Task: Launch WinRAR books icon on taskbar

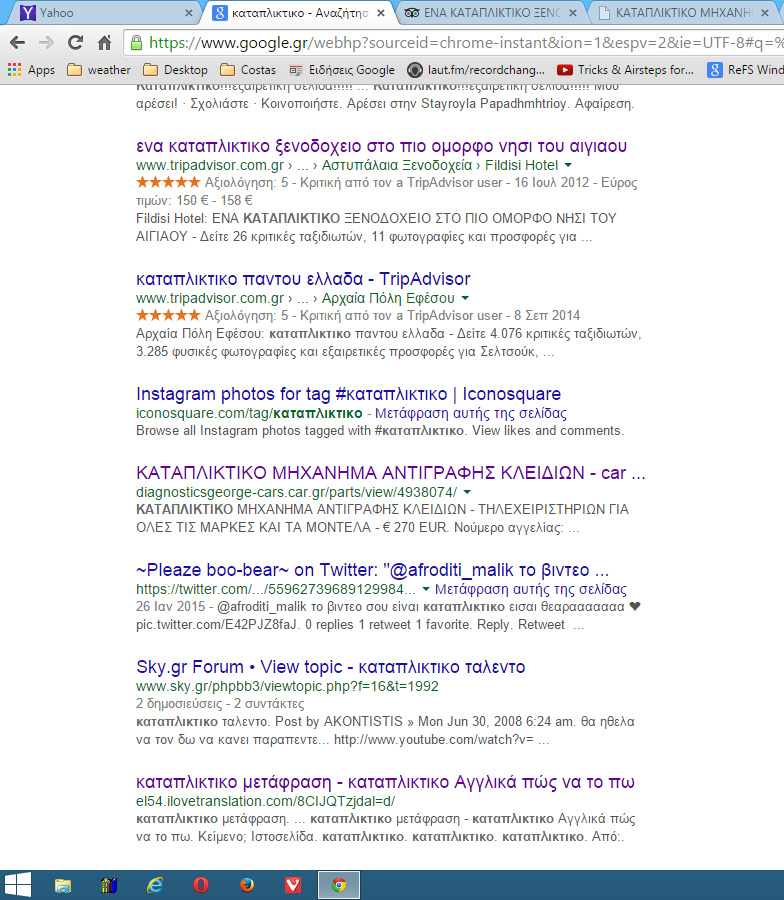Action: pos(108,885)
